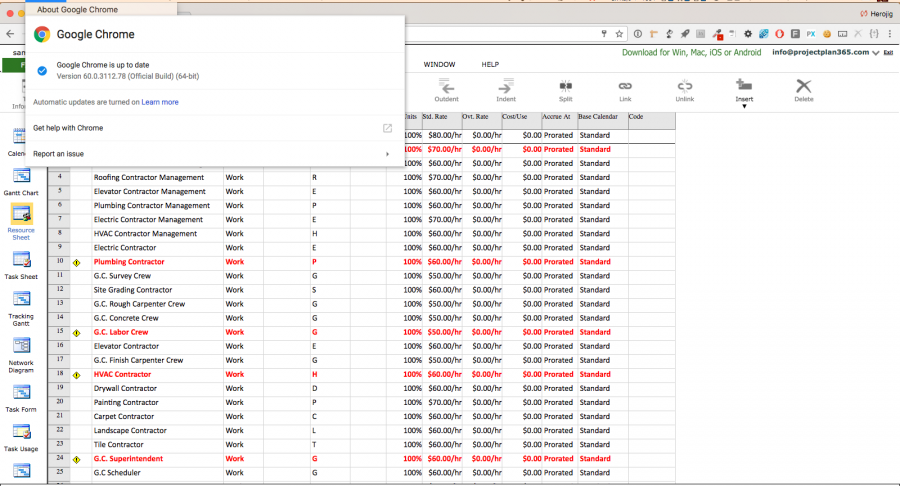Click the Link tasks icon
900x486 pixels.
point(625,86)
